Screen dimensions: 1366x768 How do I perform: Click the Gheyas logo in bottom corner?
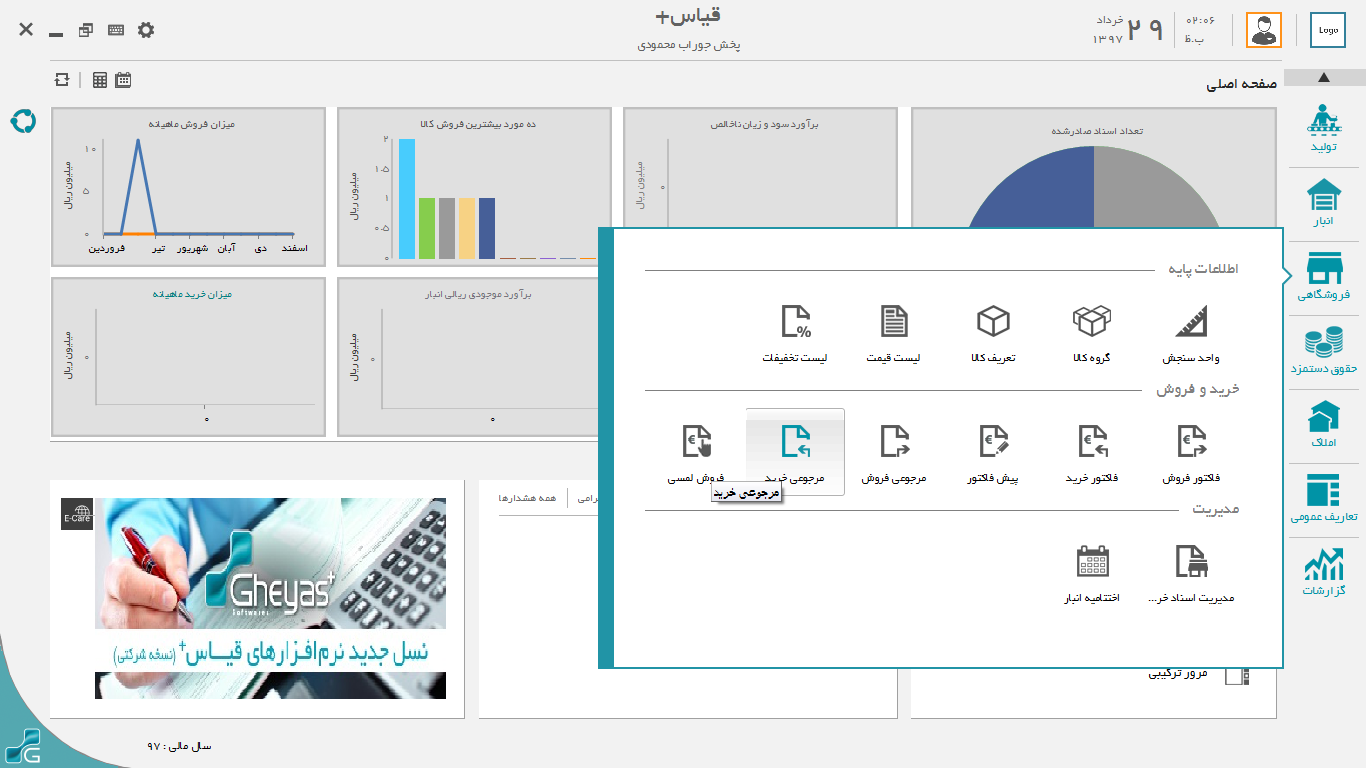(x=22, y=746)
